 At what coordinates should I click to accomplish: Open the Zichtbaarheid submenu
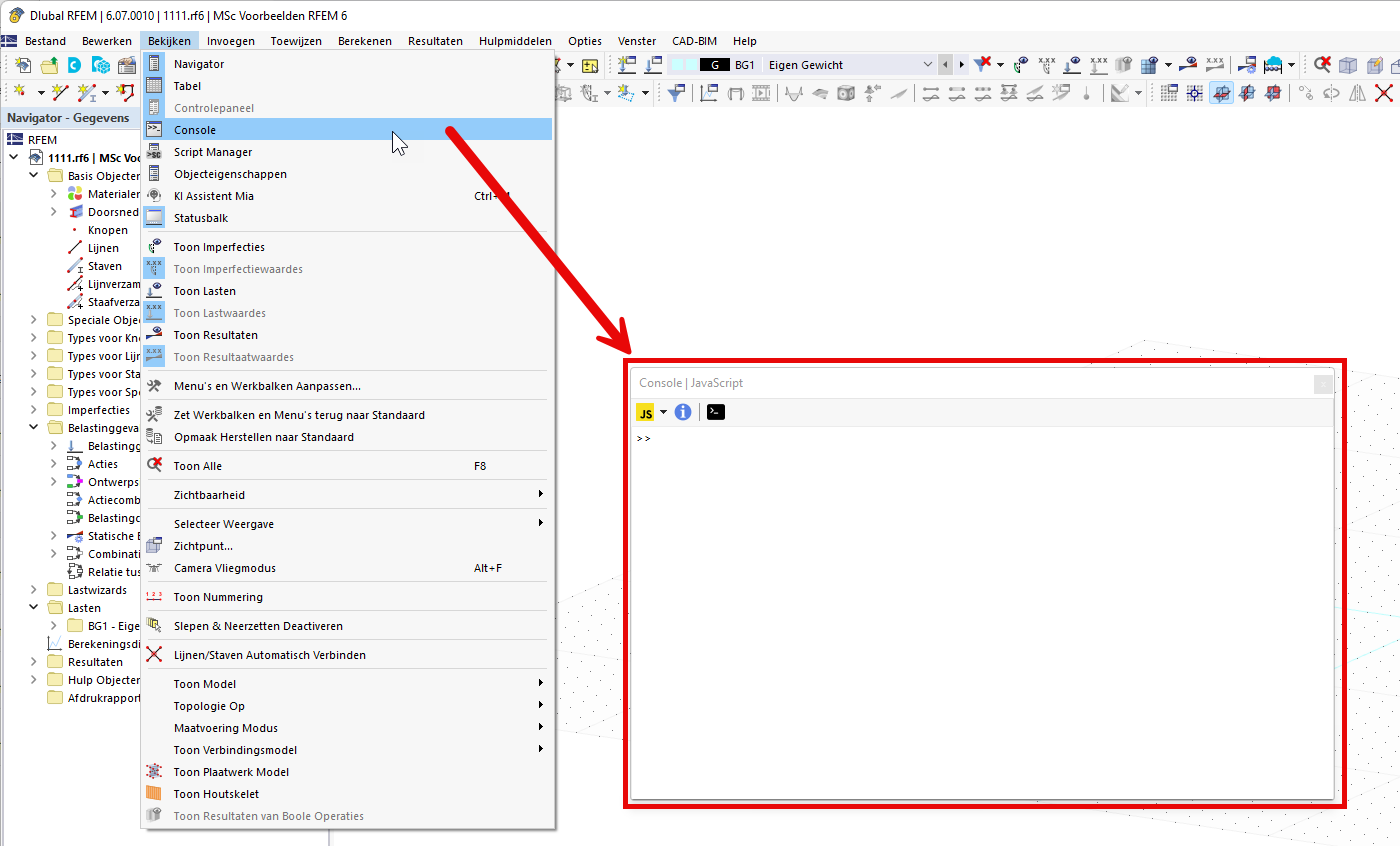(347, 495)
